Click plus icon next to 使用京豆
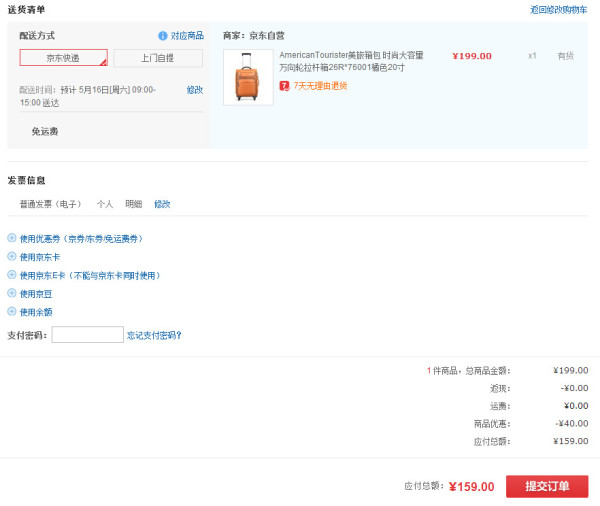This screenshot has width=600, height=506. click(x=12, y=293)
